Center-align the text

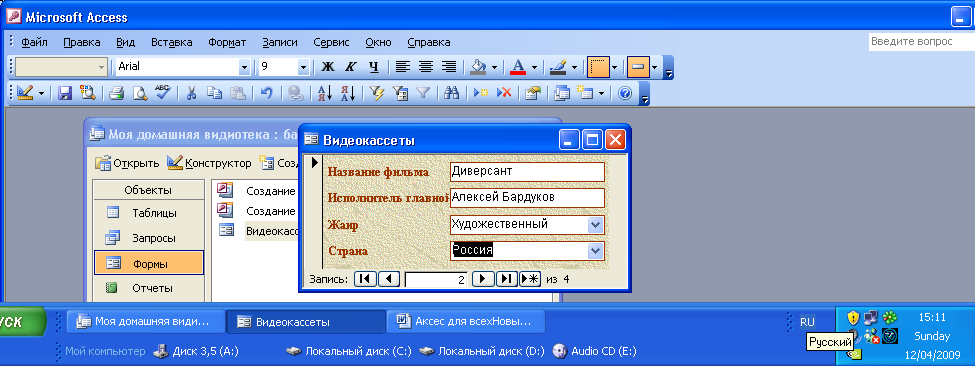point(426,67)
